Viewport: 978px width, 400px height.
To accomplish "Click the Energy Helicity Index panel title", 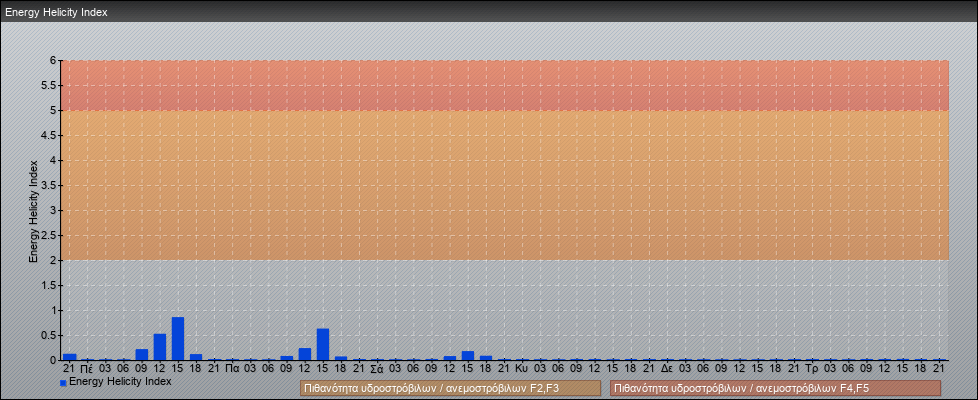I will coord(56,12).
